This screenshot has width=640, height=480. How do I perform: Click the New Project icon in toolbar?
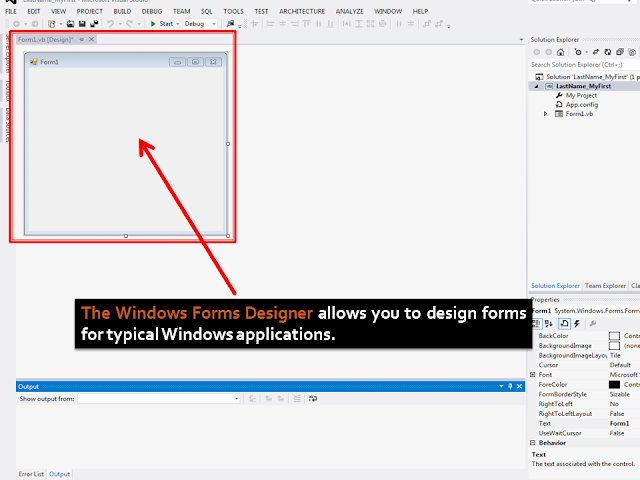(x=51, y=24)
